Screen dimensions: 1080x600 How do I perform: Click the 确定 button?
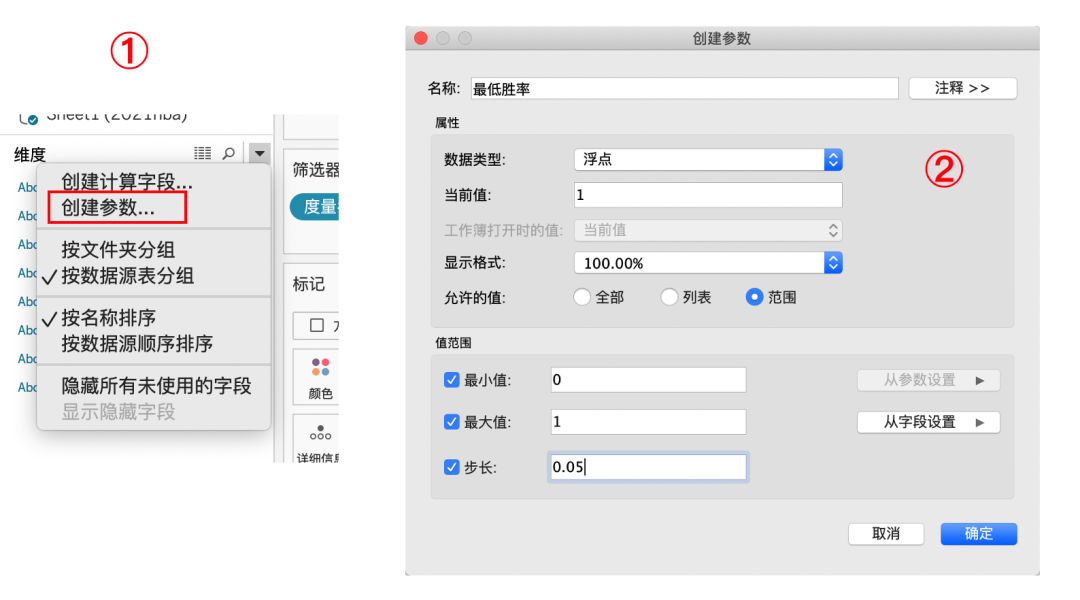click(x=979, y=534)
